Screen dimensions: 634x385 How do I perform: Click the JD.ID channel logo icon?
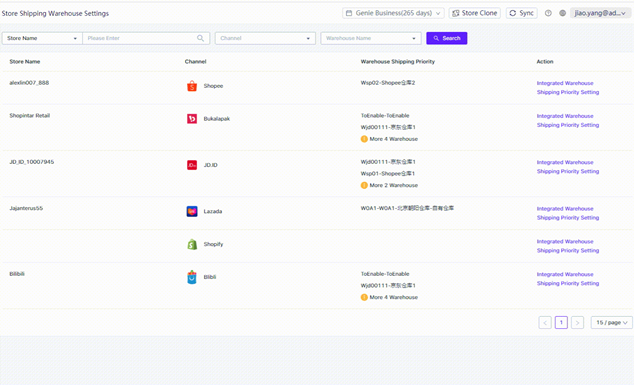point(192,165)
